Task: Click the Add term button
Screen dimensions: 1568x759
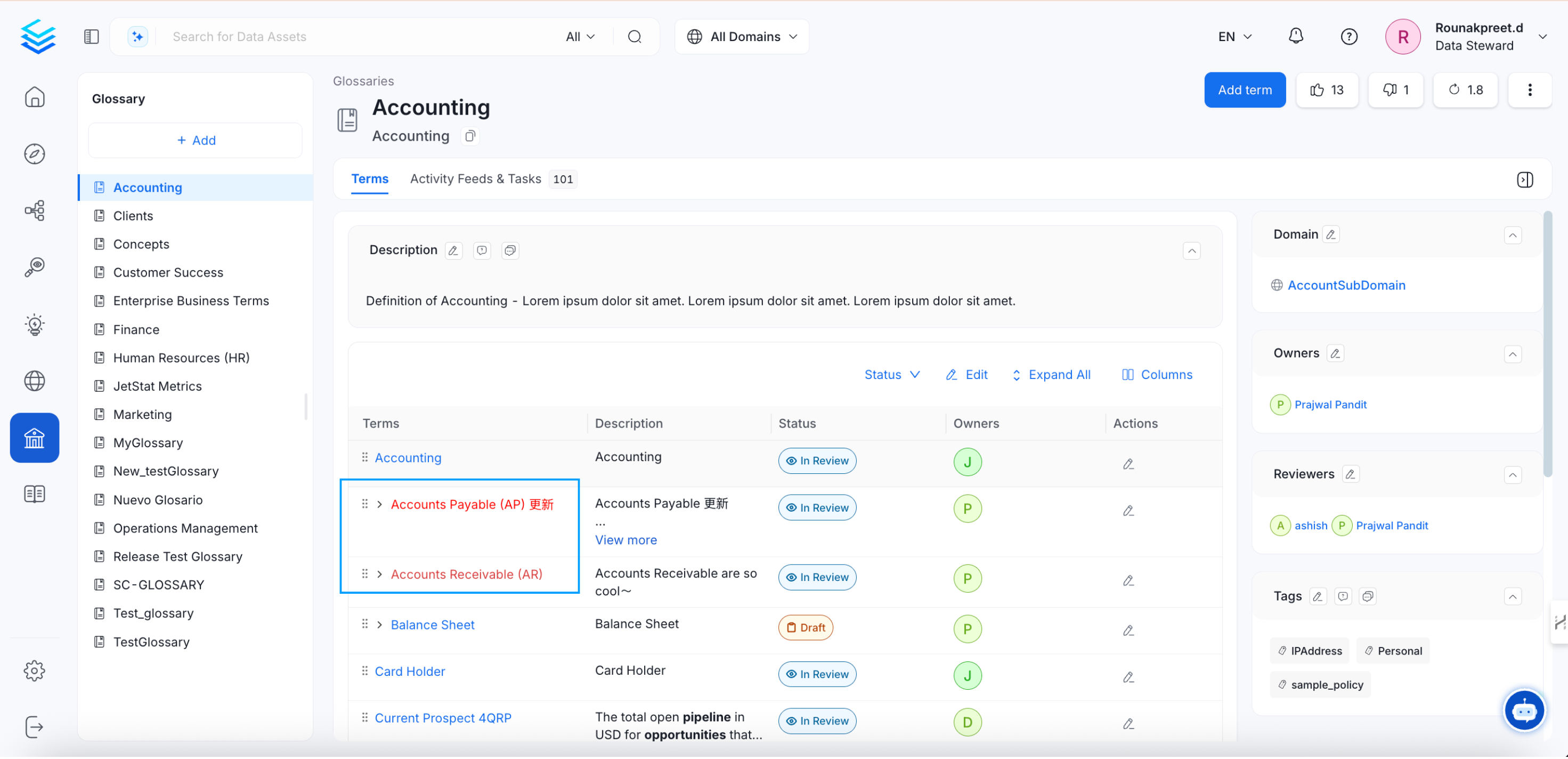Action: (x=1244, y=90)
